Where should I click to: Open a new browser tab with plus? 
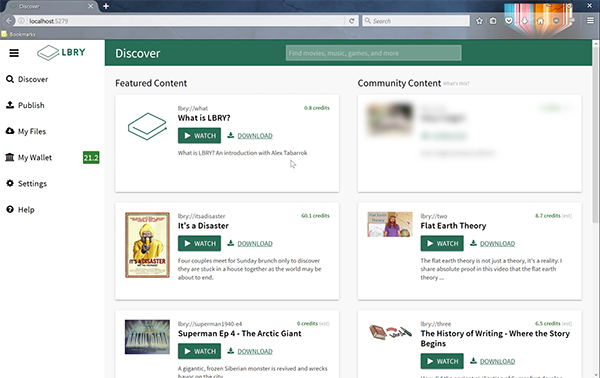106,6
